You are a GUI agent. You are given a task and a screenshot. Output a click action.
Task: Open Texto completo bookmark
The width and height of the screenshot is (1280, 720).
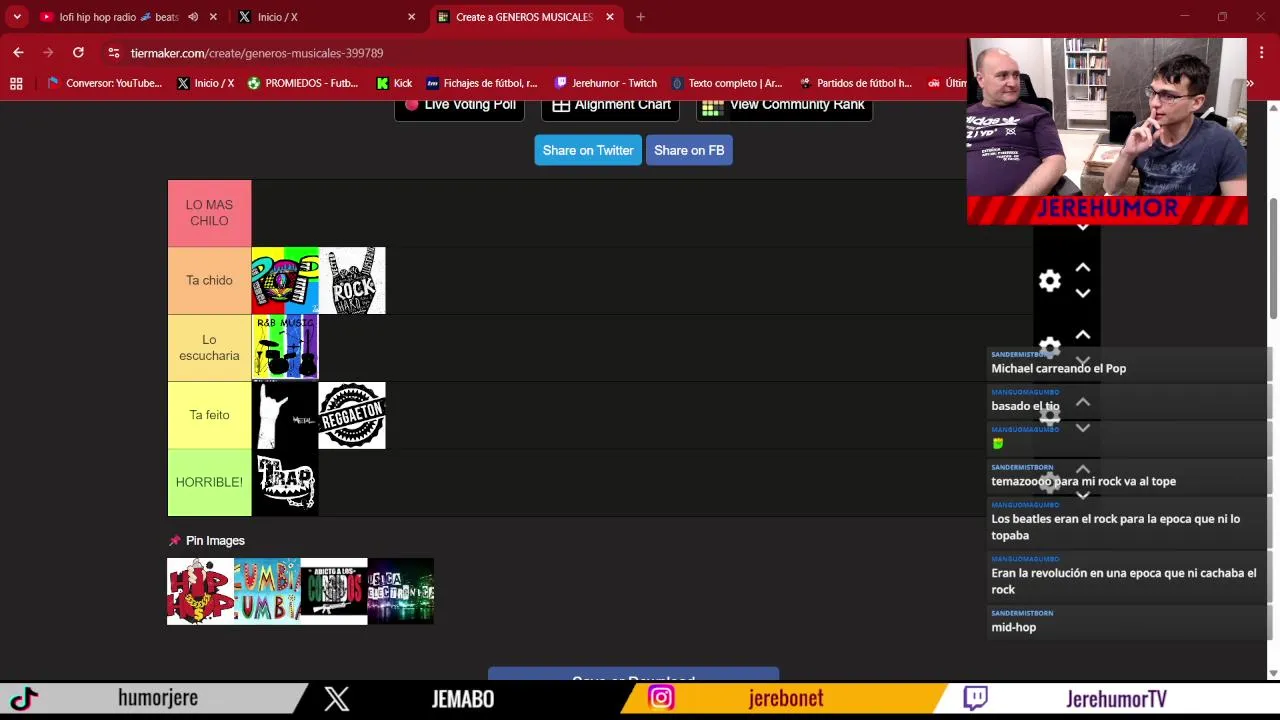point(727,83)
